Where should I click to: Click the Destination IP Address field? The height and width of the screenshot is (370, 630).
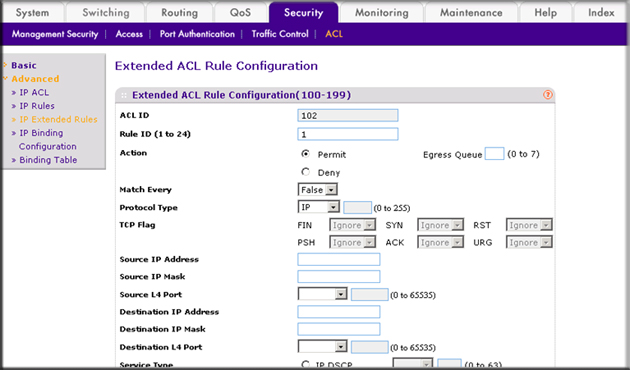pyautogui.click(x=339, y=312)
